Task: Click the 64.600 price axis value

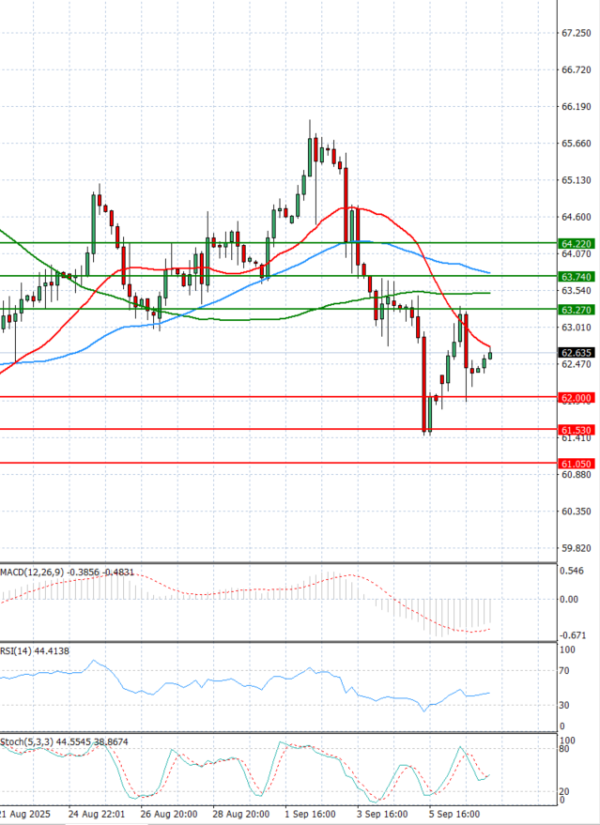Action: [576, 217]
